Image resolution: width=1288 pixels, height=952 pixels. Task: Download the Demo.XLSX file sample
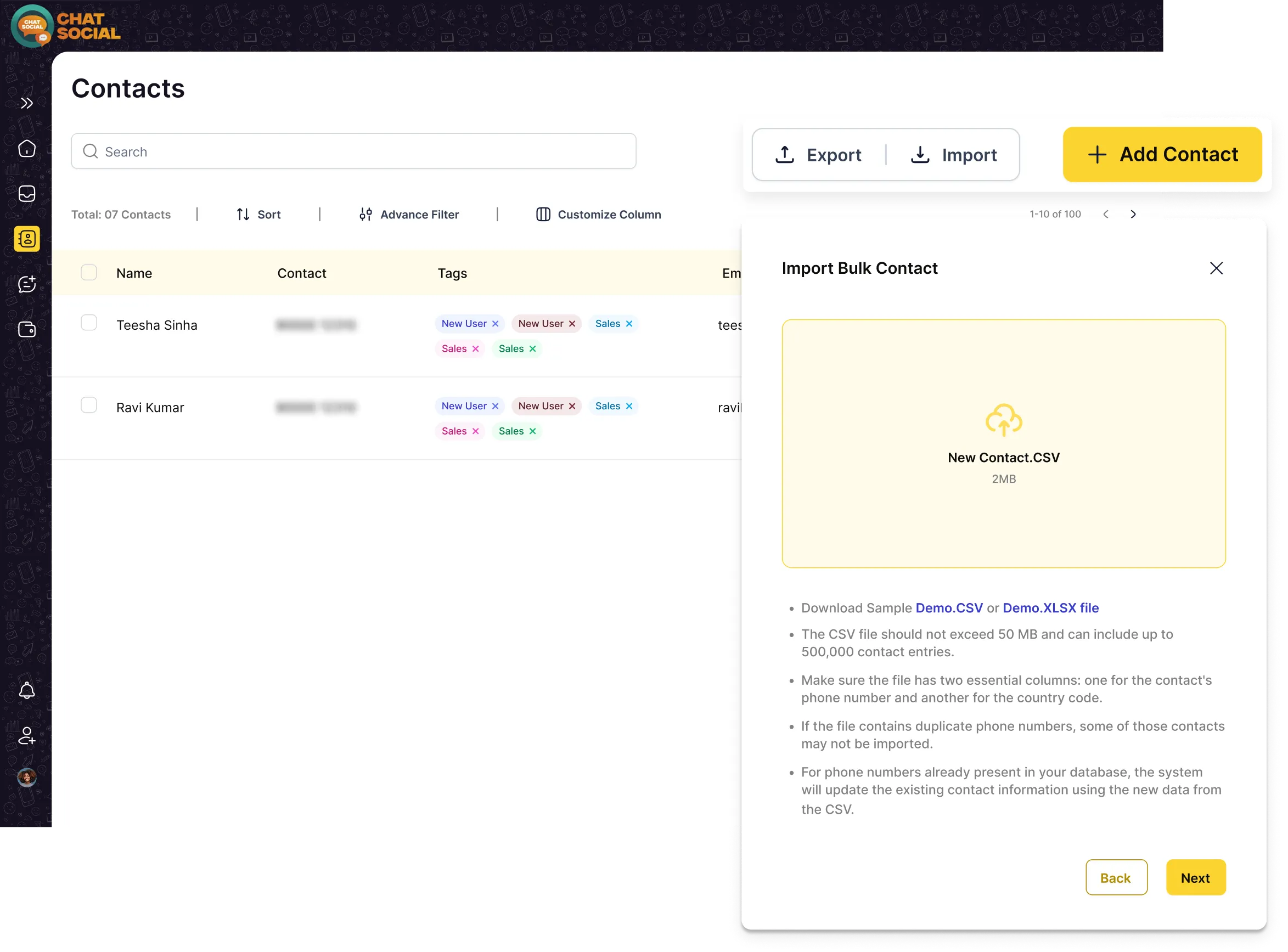click(x=1050, y=608)
